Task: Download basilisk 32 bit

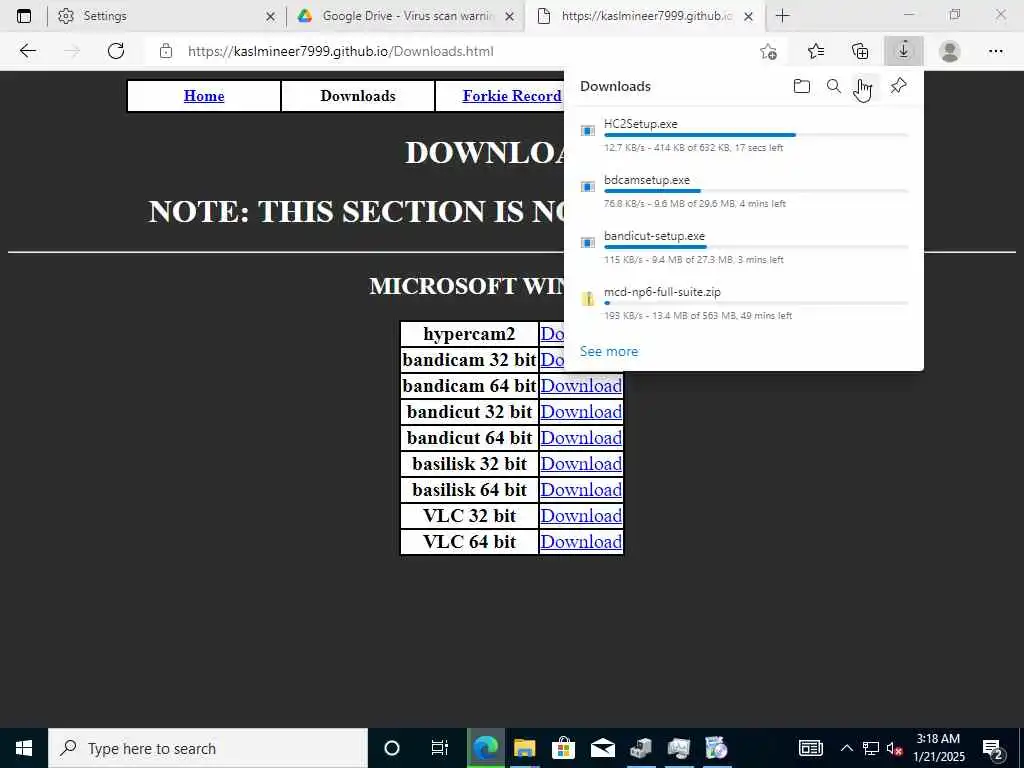Action: coord(581,464)
